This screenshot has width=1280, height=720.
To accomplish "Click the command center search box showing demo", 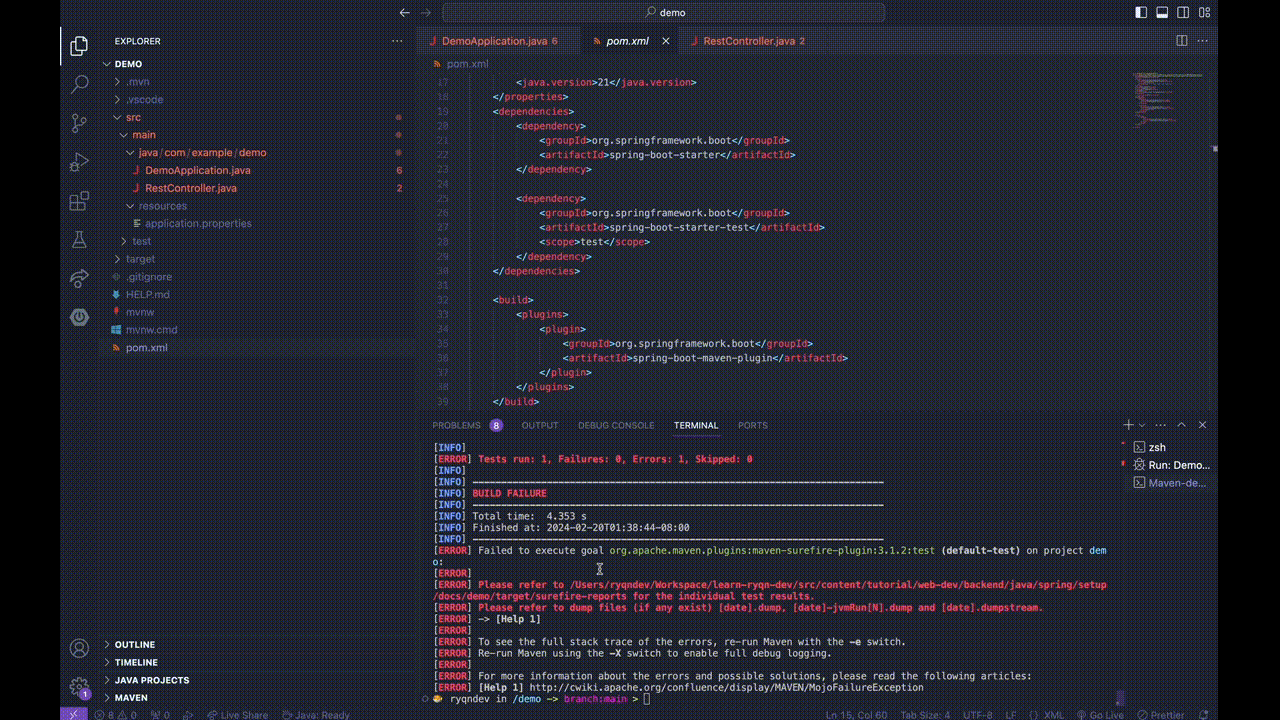I will (664, 13).
